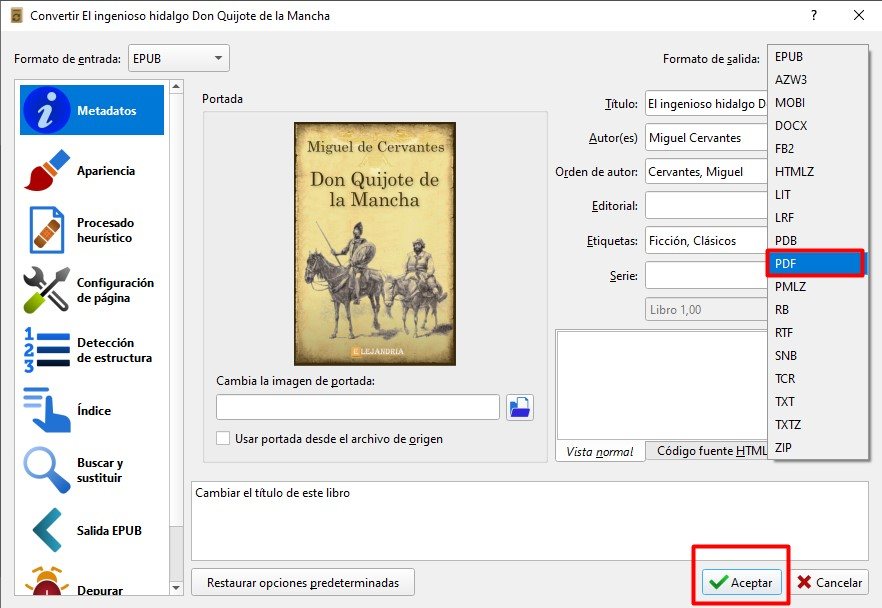
Task: Switch to the Vista normal tab
Action: (x=600, y=451)
